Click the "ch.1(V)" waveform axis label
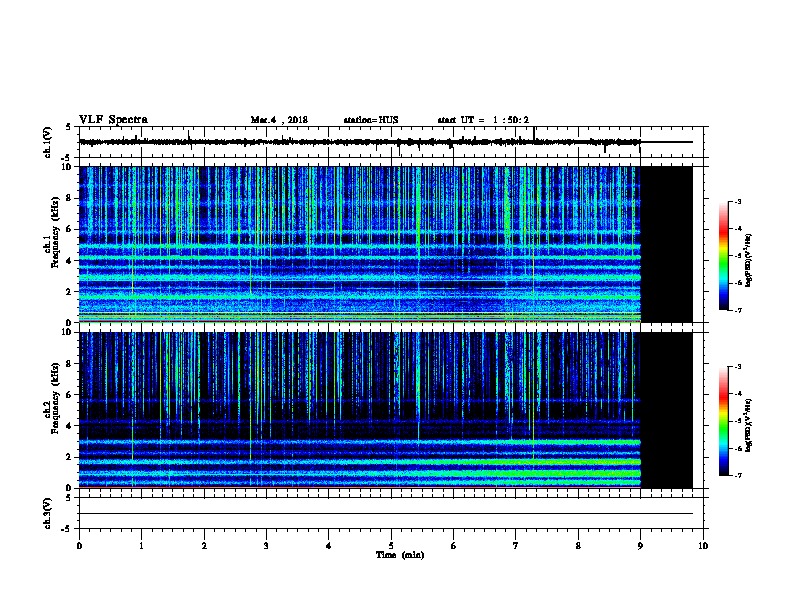Viewport: 792px width, 612px height. [48, 142]
